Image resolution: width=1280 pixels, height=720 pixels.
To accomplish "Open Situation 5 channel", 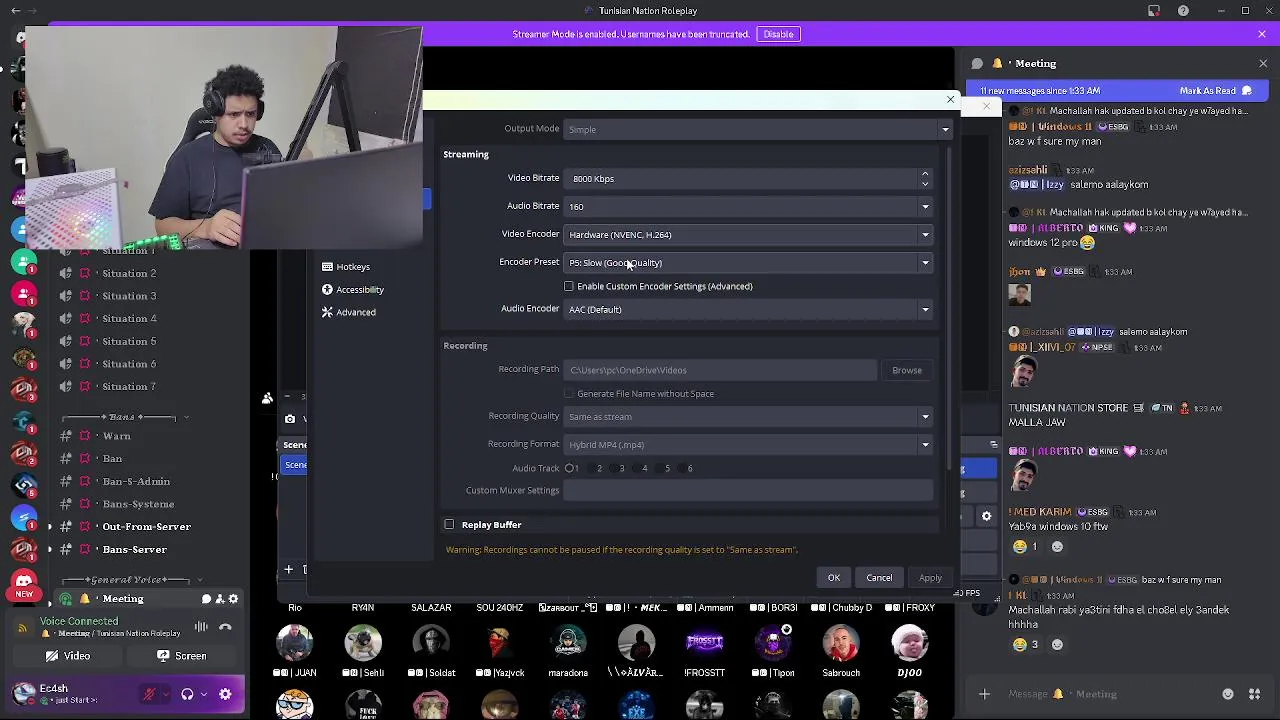I will (x=129, y=342).
